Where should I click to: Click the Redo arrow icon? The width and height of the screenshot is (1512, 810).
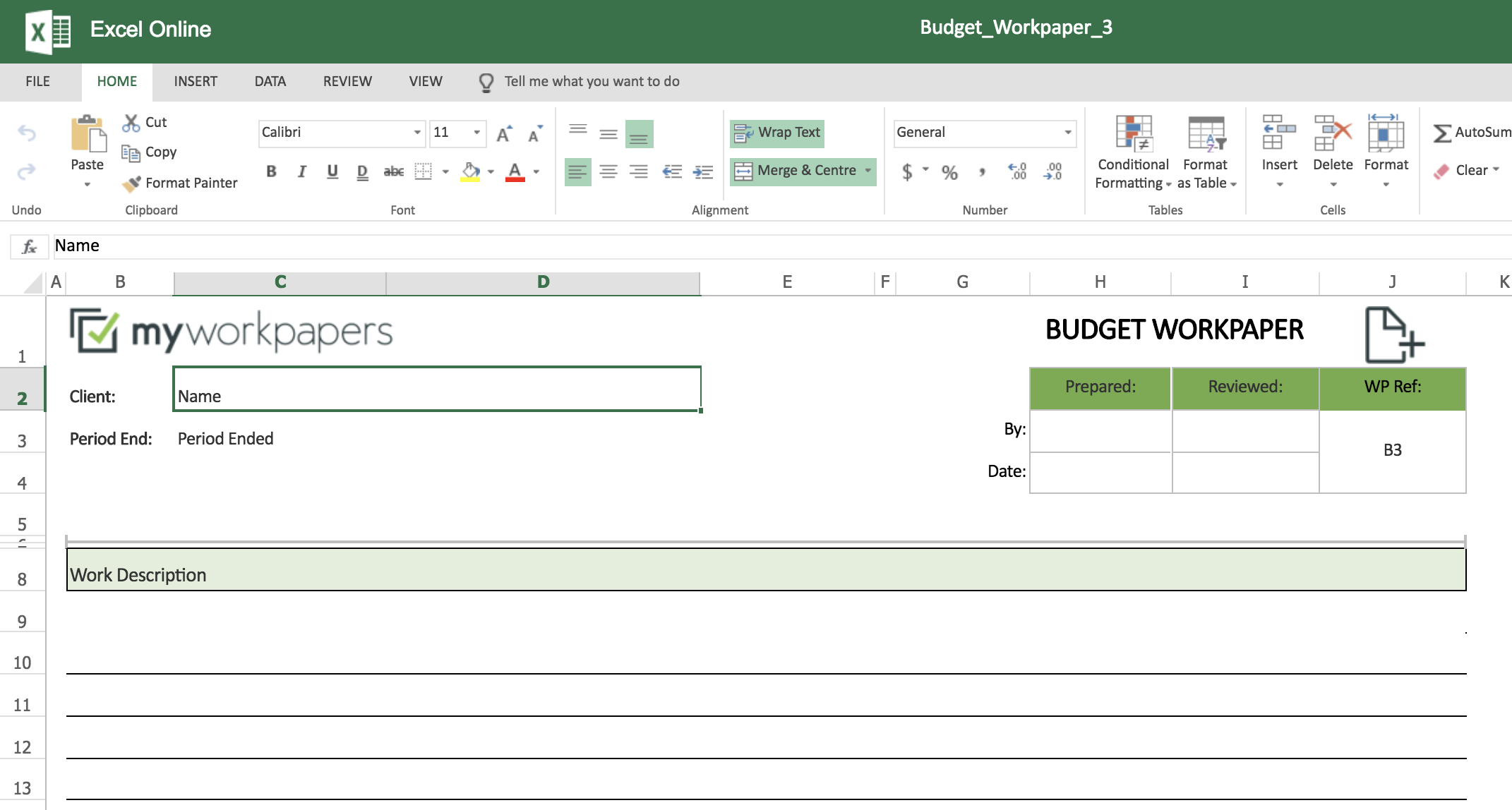26,171
